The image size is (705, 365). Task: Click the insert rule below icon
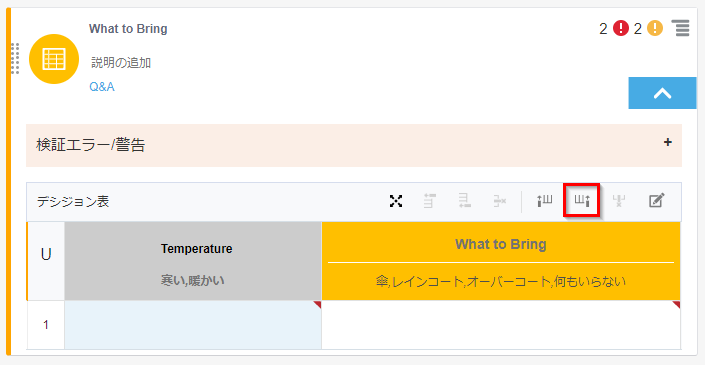click(x=464, y=201)
